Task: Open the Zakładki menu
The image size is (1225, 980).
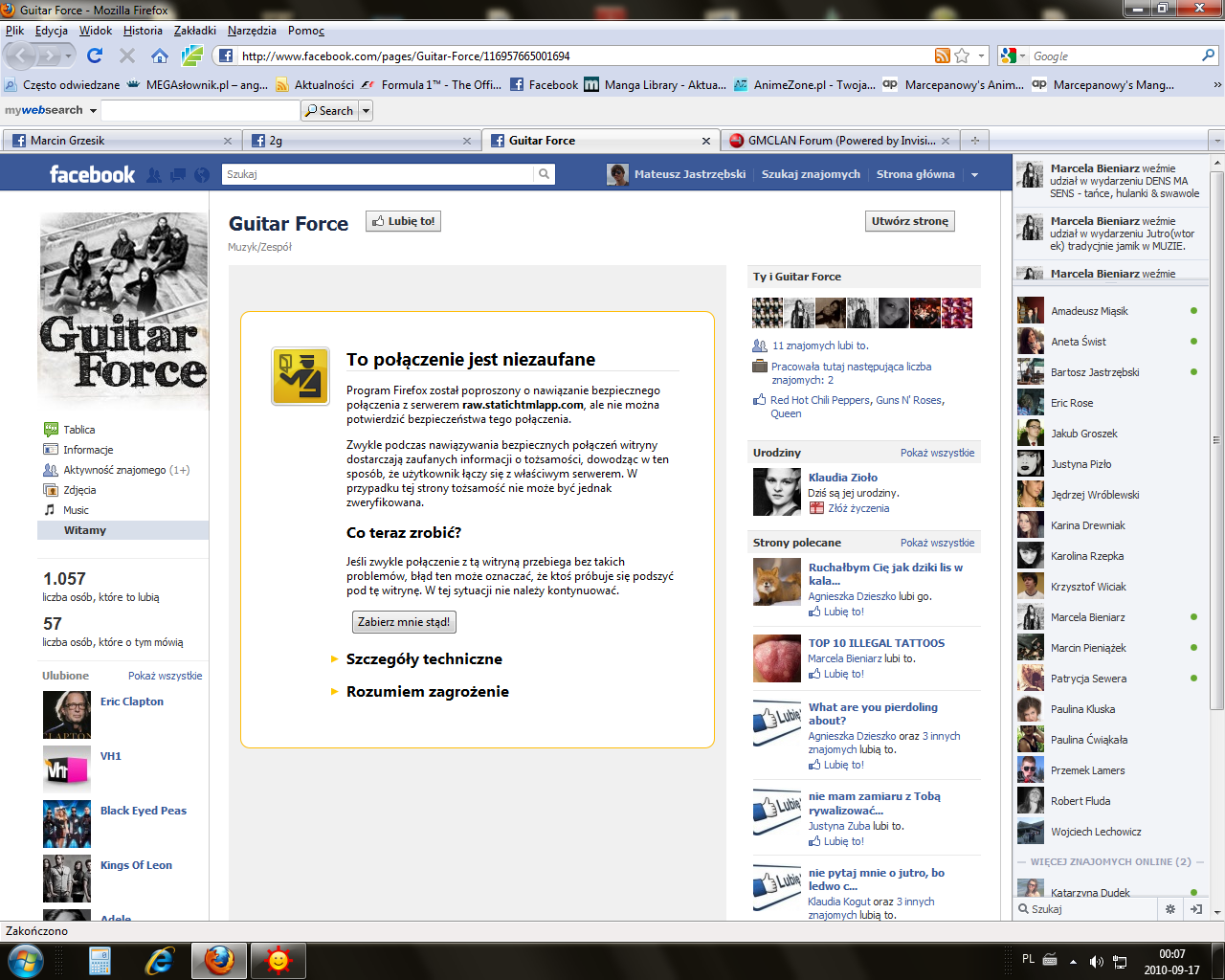Action: coord(195,31)
